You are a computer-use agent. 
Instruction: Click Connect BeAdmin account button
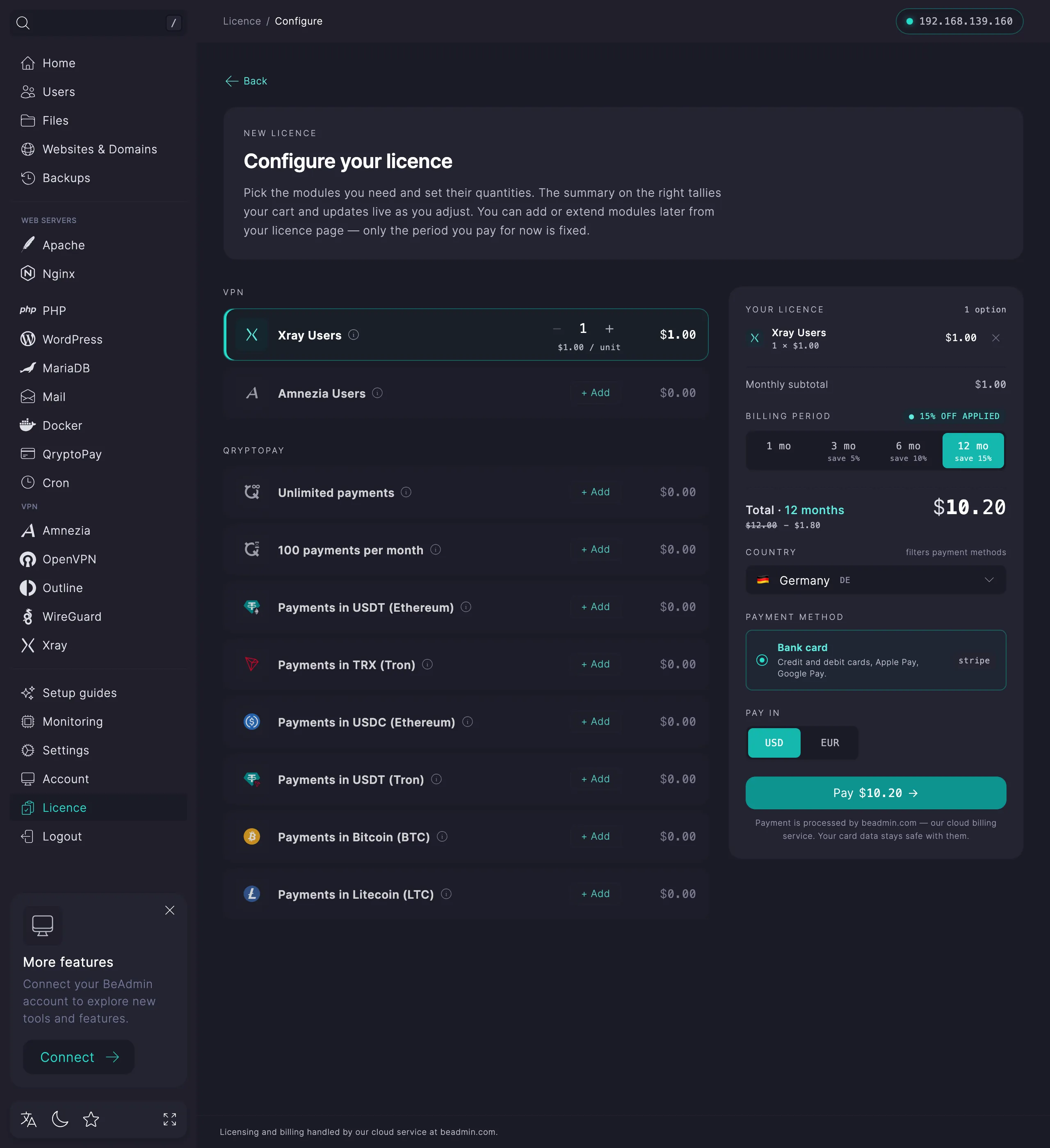coord(79,1057)
